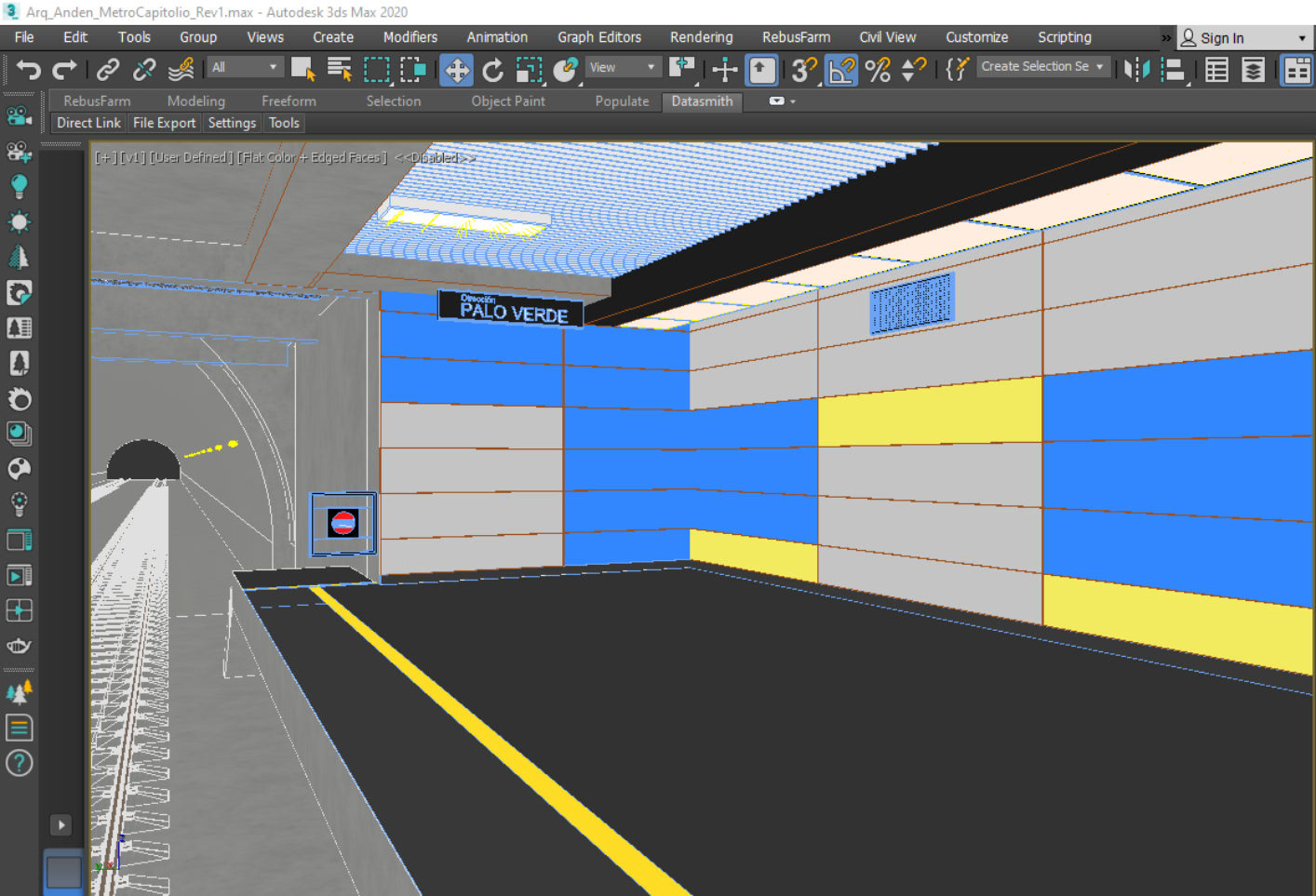This screenshot has height=896, width=1316.
Task: Click the Datasmith Tools button
Action: tap(284, 123)
